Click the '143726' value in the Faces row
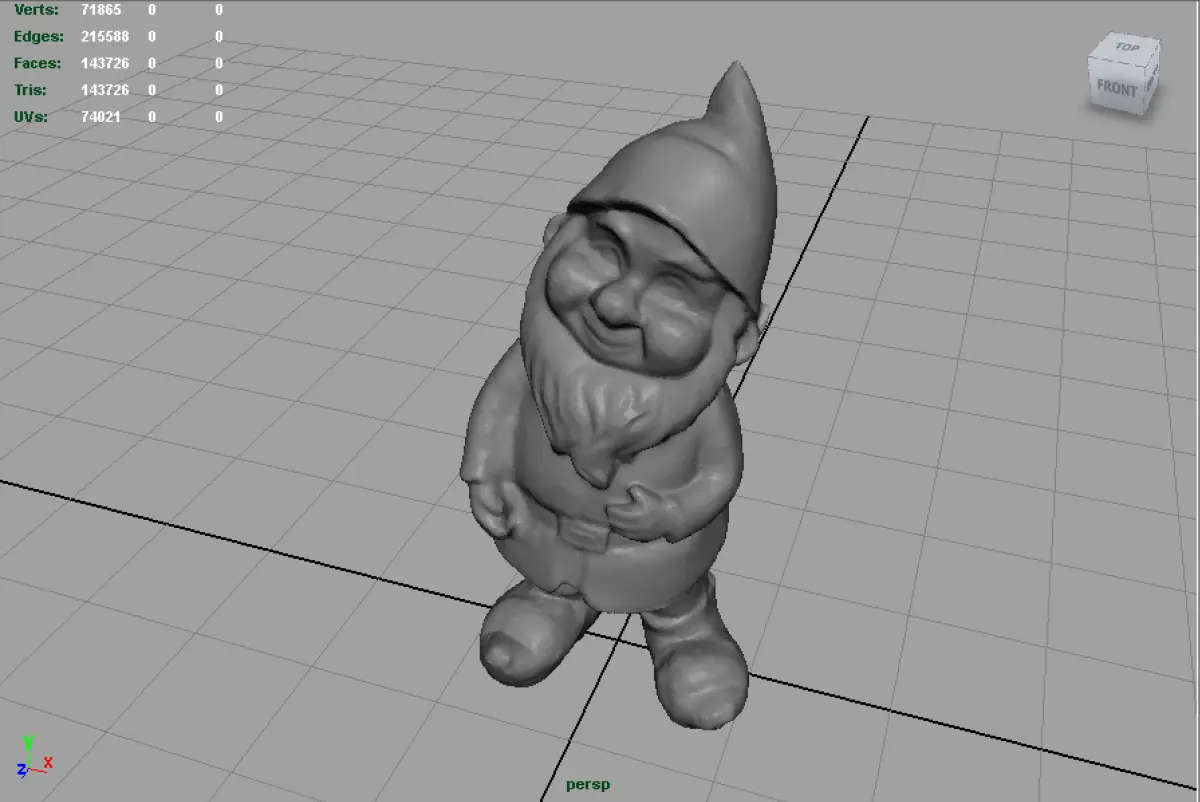1200x802 pixels. click(105, 63)
